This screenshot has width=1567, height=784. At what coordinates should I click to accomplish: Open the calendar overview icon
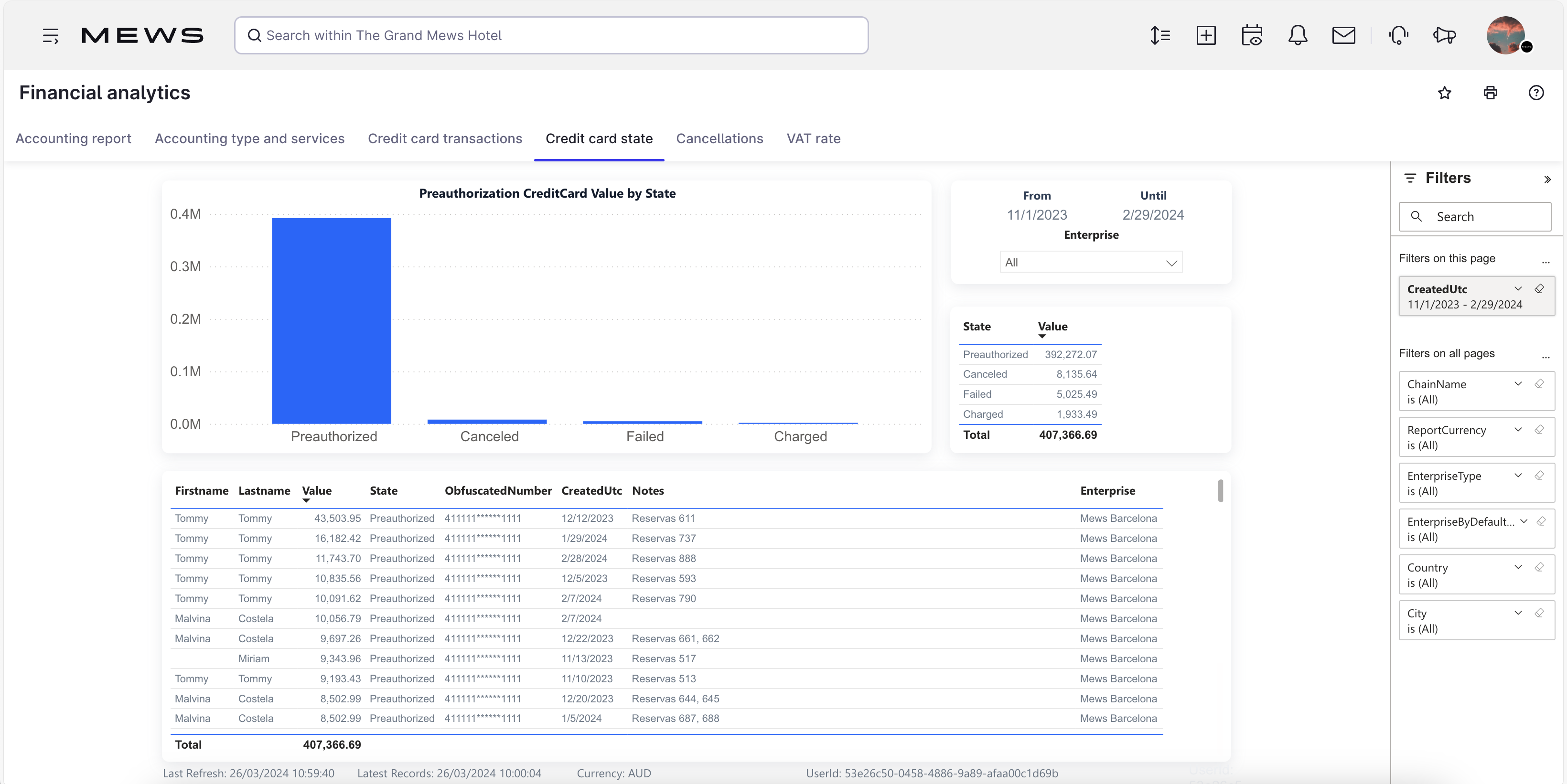pyautogui.click(x=1252, y=35)
